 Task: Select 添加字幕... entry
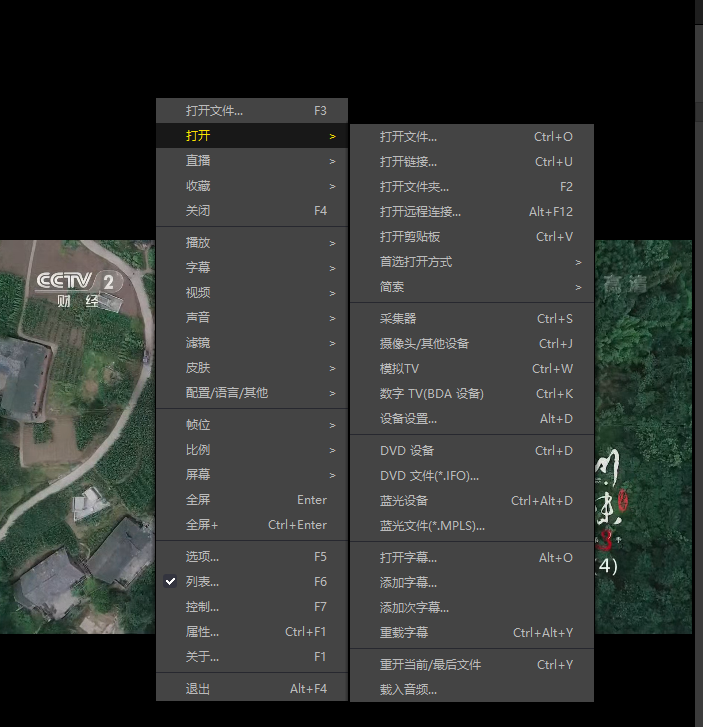tap(472, 583)
